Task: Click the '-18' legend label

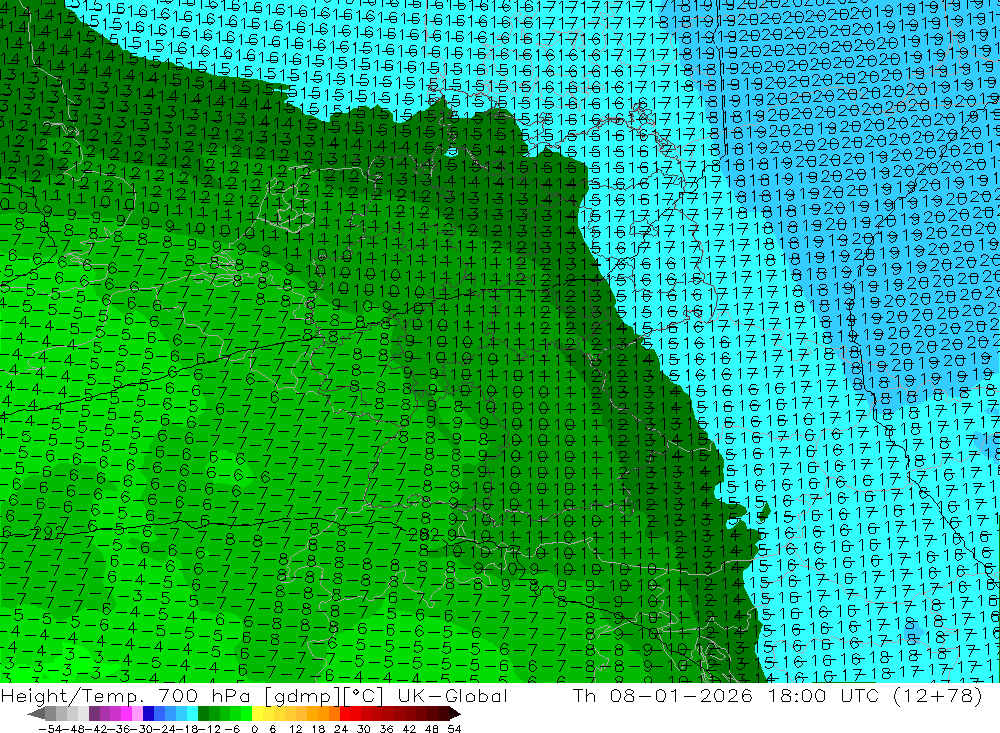Action: [188, 729]
